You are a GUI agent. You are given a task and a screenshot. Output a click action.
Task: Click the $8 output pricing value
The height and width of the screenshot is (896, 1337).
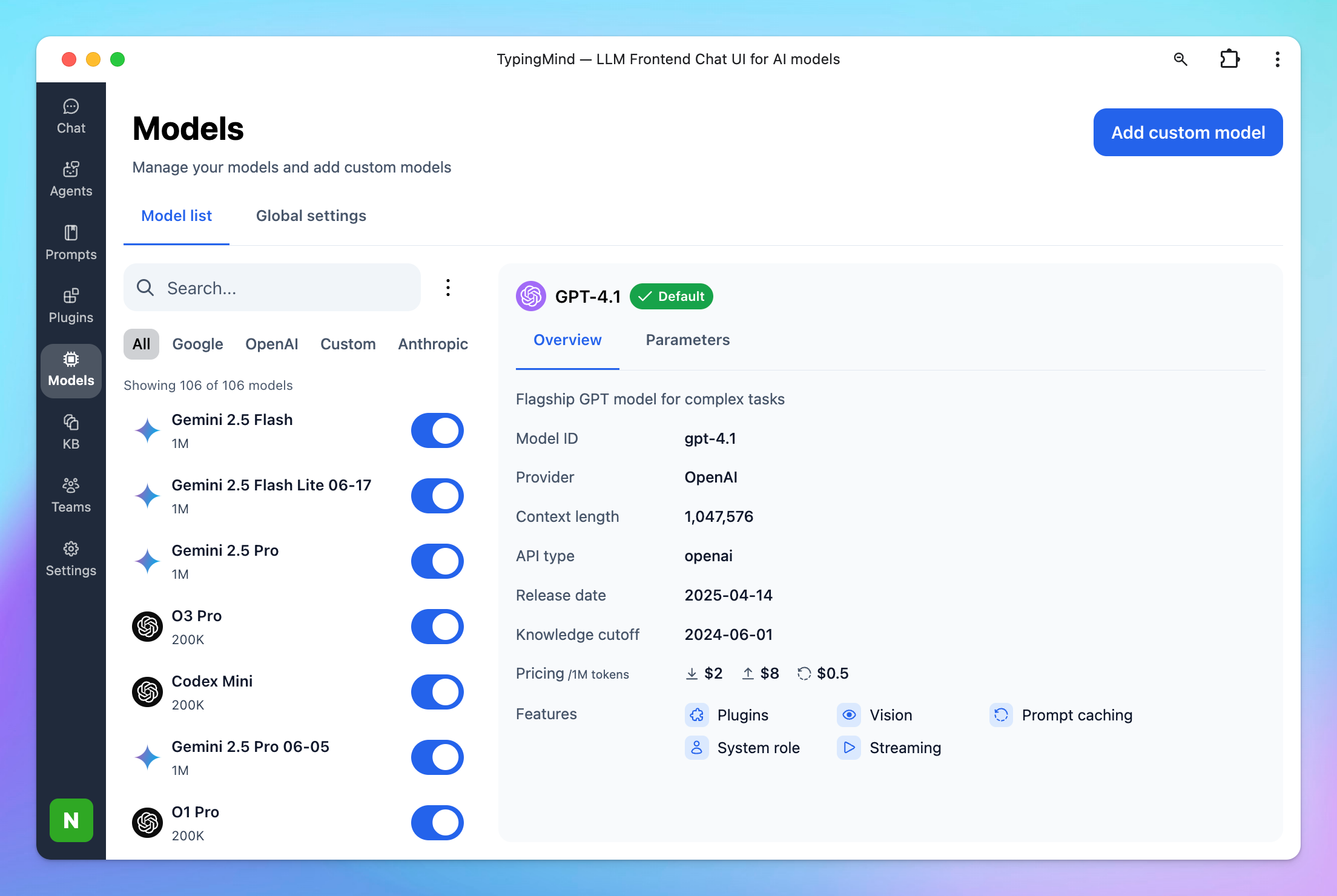pos(770,674)
